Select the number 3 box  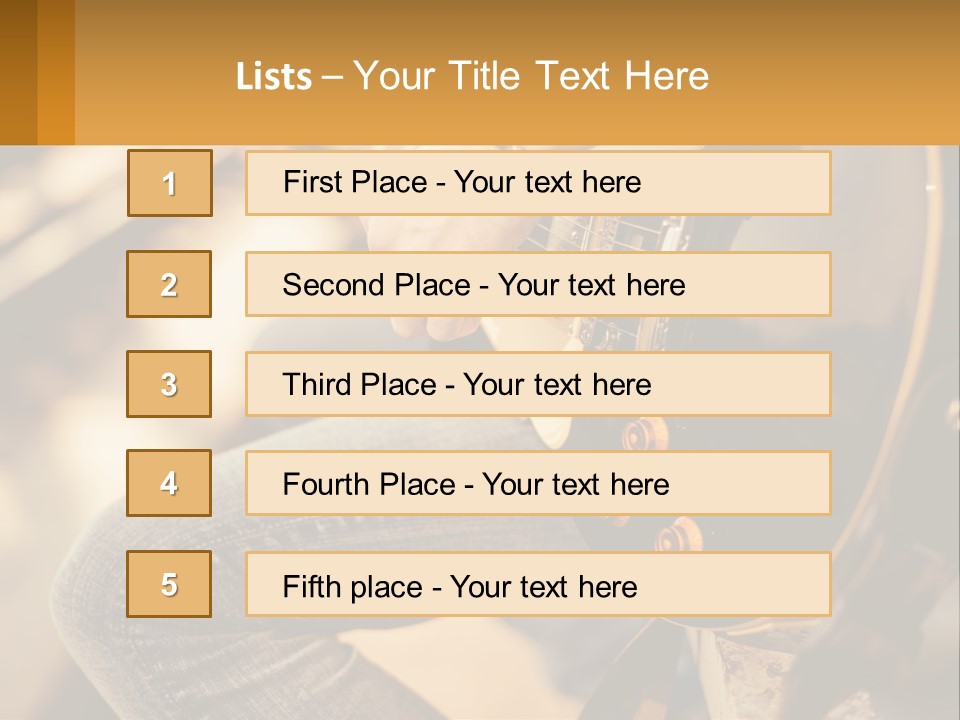169,384
